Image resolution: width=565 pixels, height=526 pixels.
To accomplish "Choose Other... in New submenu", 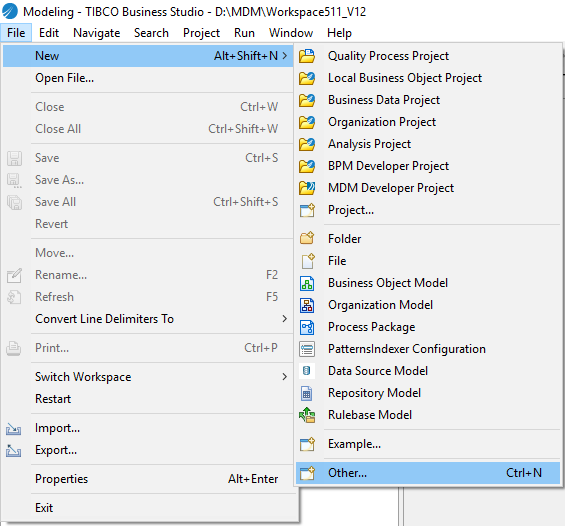I will [428, 473].
